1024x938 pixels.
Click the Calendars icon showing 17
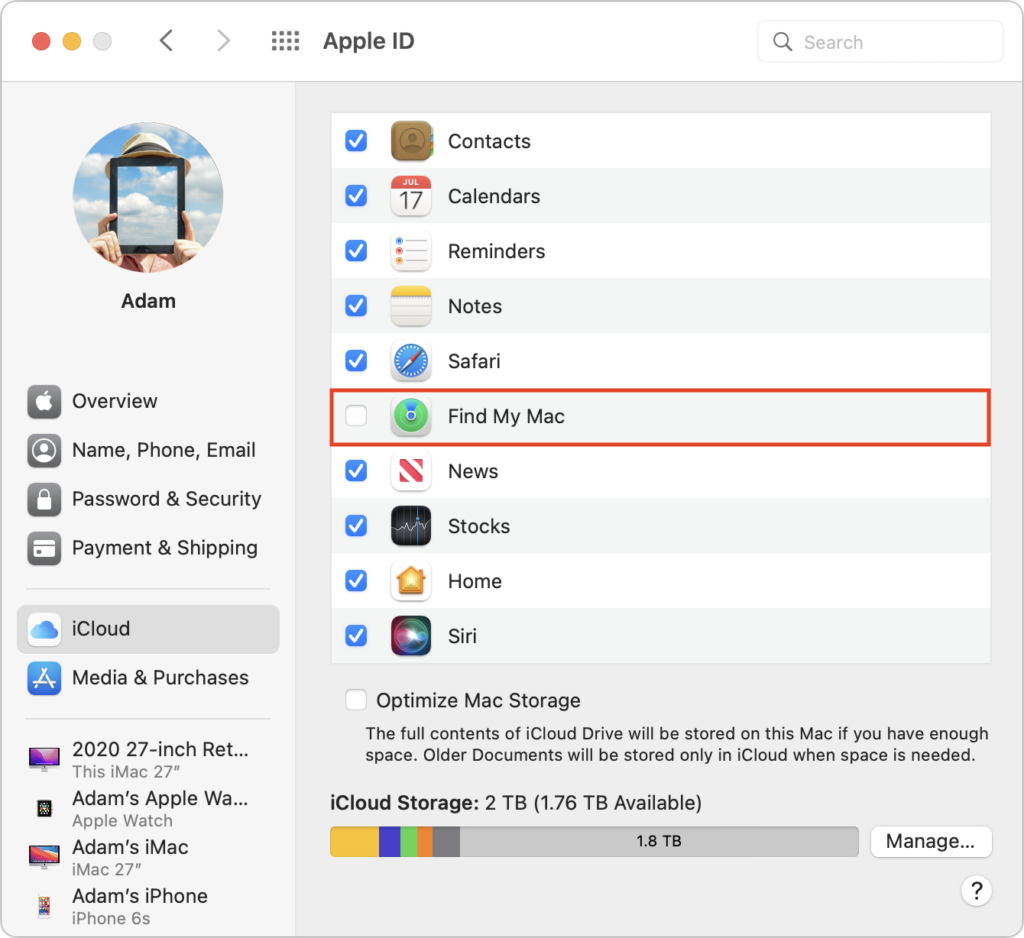(411, 196)
